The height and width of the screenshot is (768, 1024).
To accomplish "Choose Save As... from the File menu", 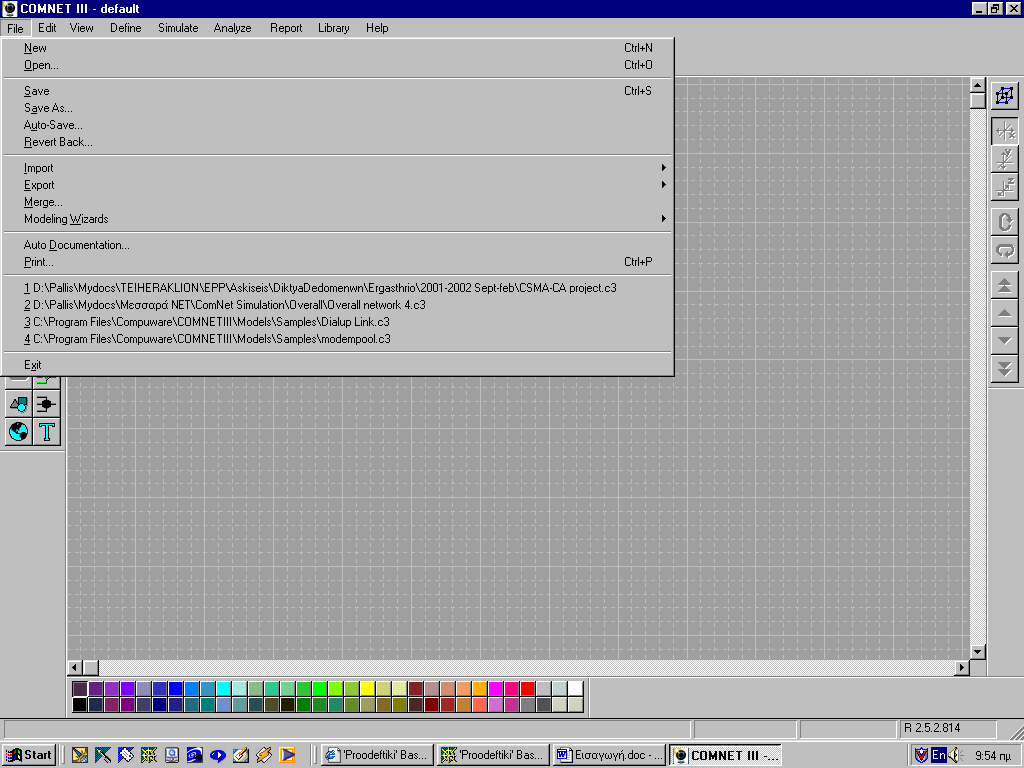I will click(x=338, y=108).
